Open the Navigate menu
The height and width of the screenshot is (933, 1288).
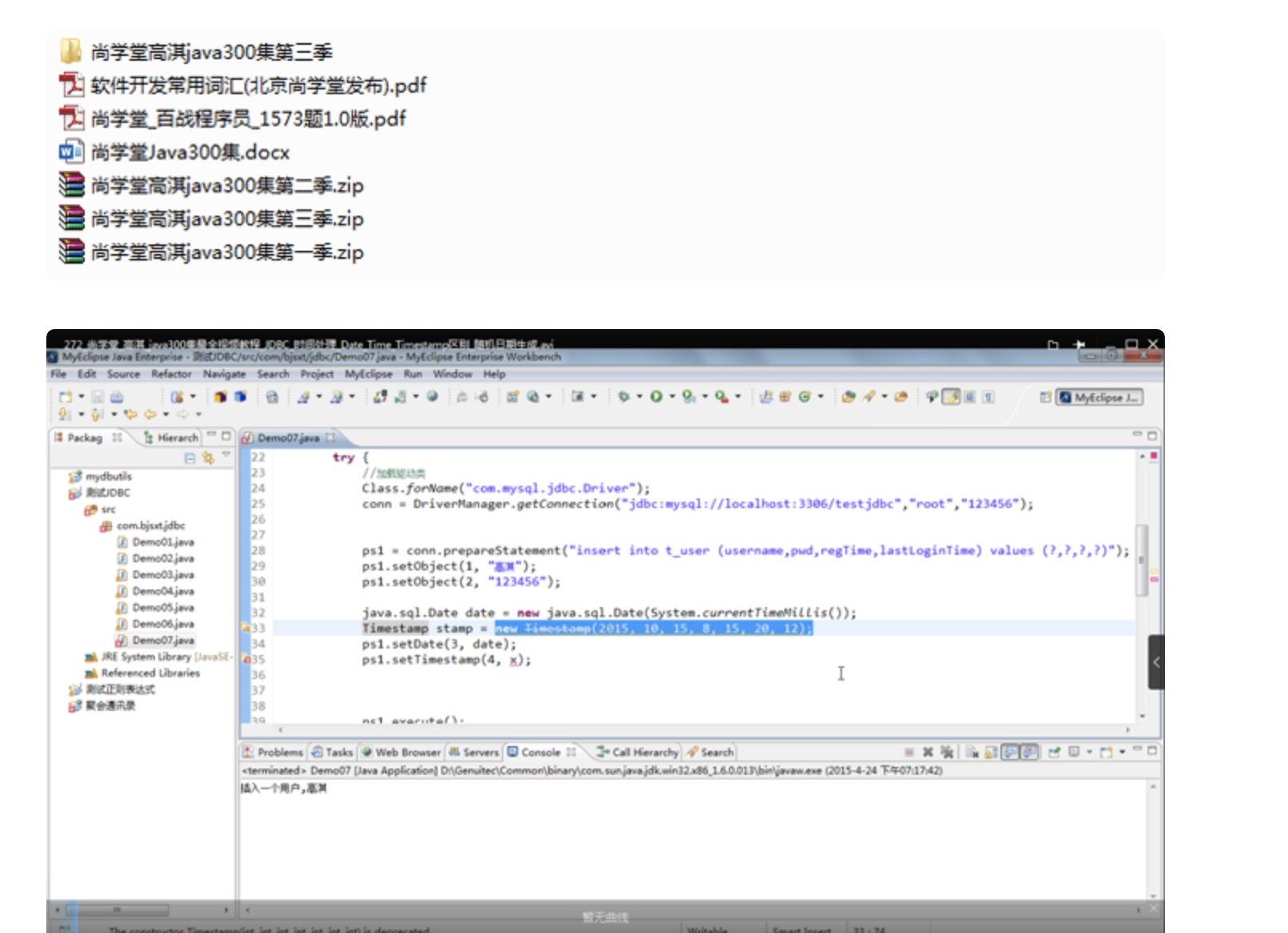pyautogui.click(x=224, y=374)
